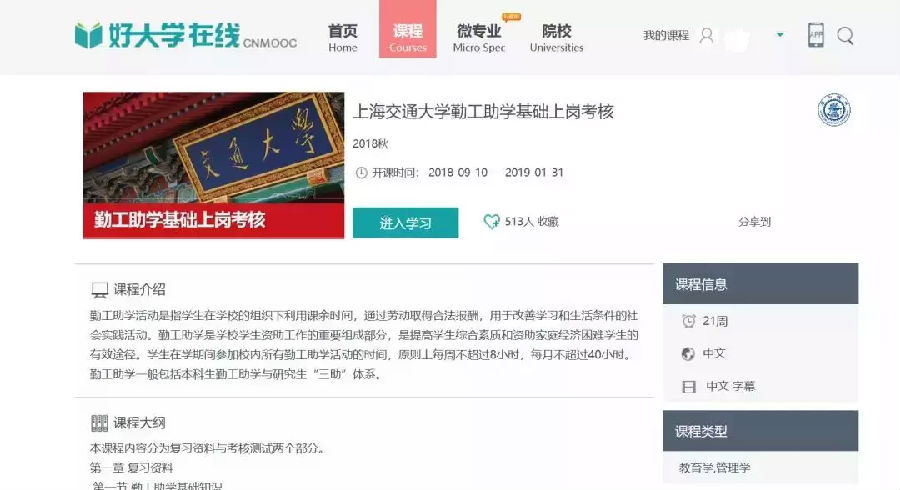900x490 pixels.
Task: Open the user profile icon
Action: pos(707,36)
